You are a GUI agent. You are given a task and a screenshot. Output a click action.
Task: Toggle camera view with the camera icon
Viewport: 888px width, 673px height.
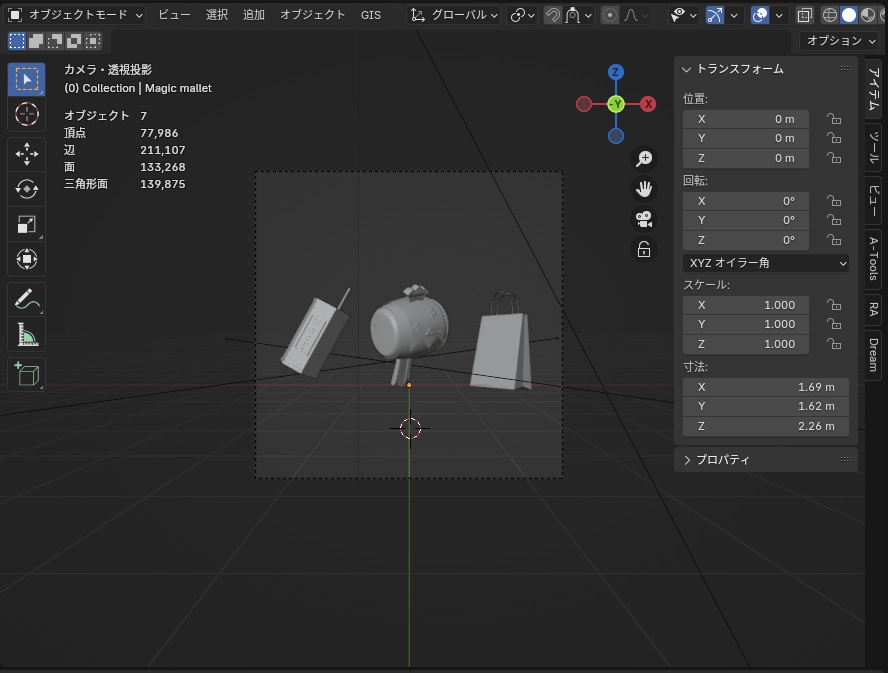pos(644,219)
